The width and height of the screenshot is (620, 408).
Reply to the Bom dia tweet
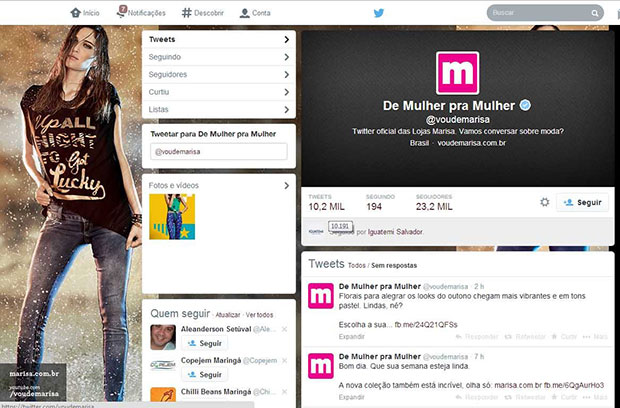pyautogui.click(x=477, y=397)
